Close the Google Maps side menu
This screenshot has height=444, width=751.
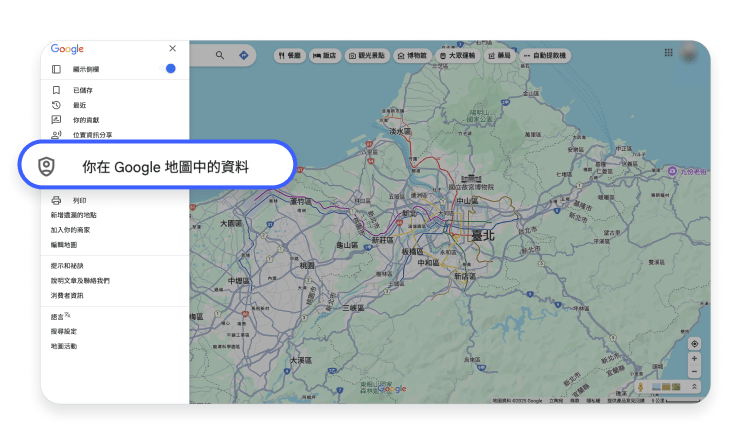pyautogui.click(x=172, y=48)
